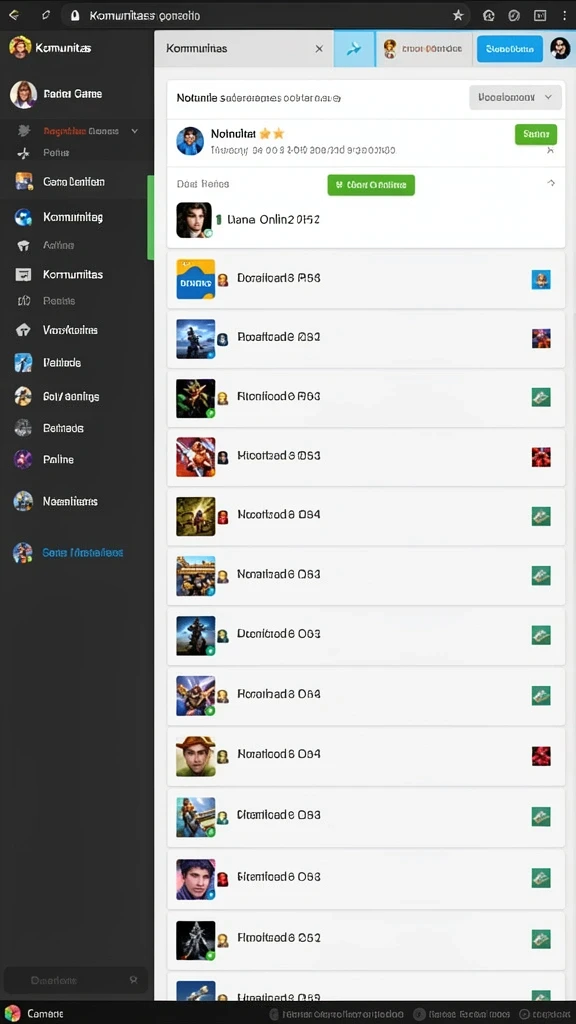The width and height of the screenshot is (576, 1024).
Task: Open the gray dropdown in notification header
Action: [x=515, y=97]
